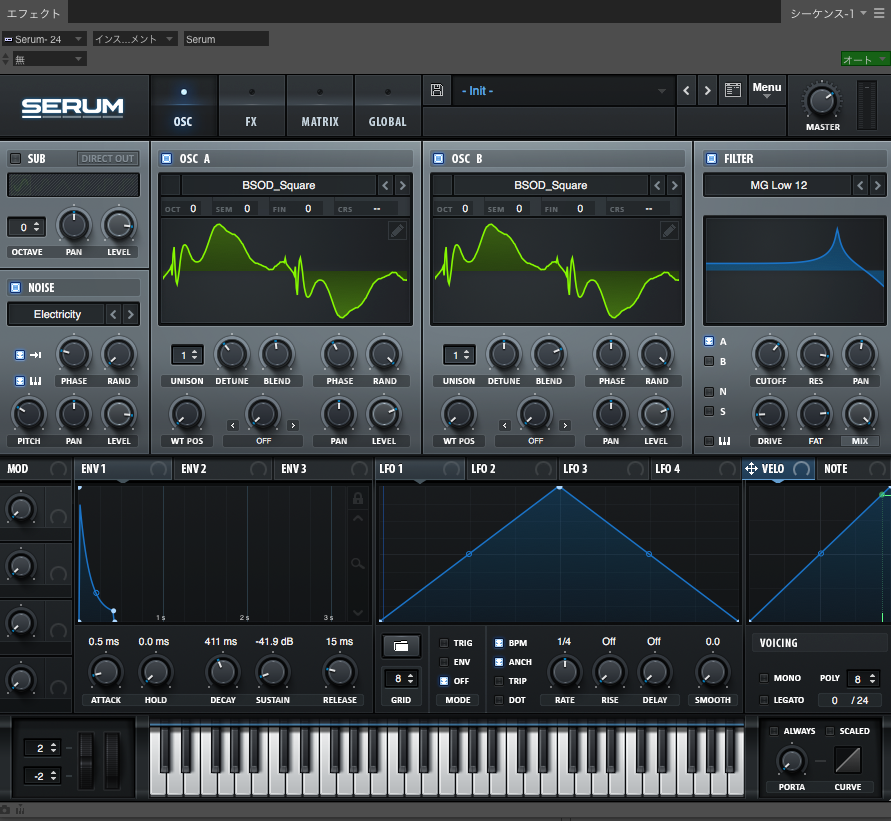Open OSC A warp mode OFF menu
Screen dimensions: 891x821
coord(263,441)
